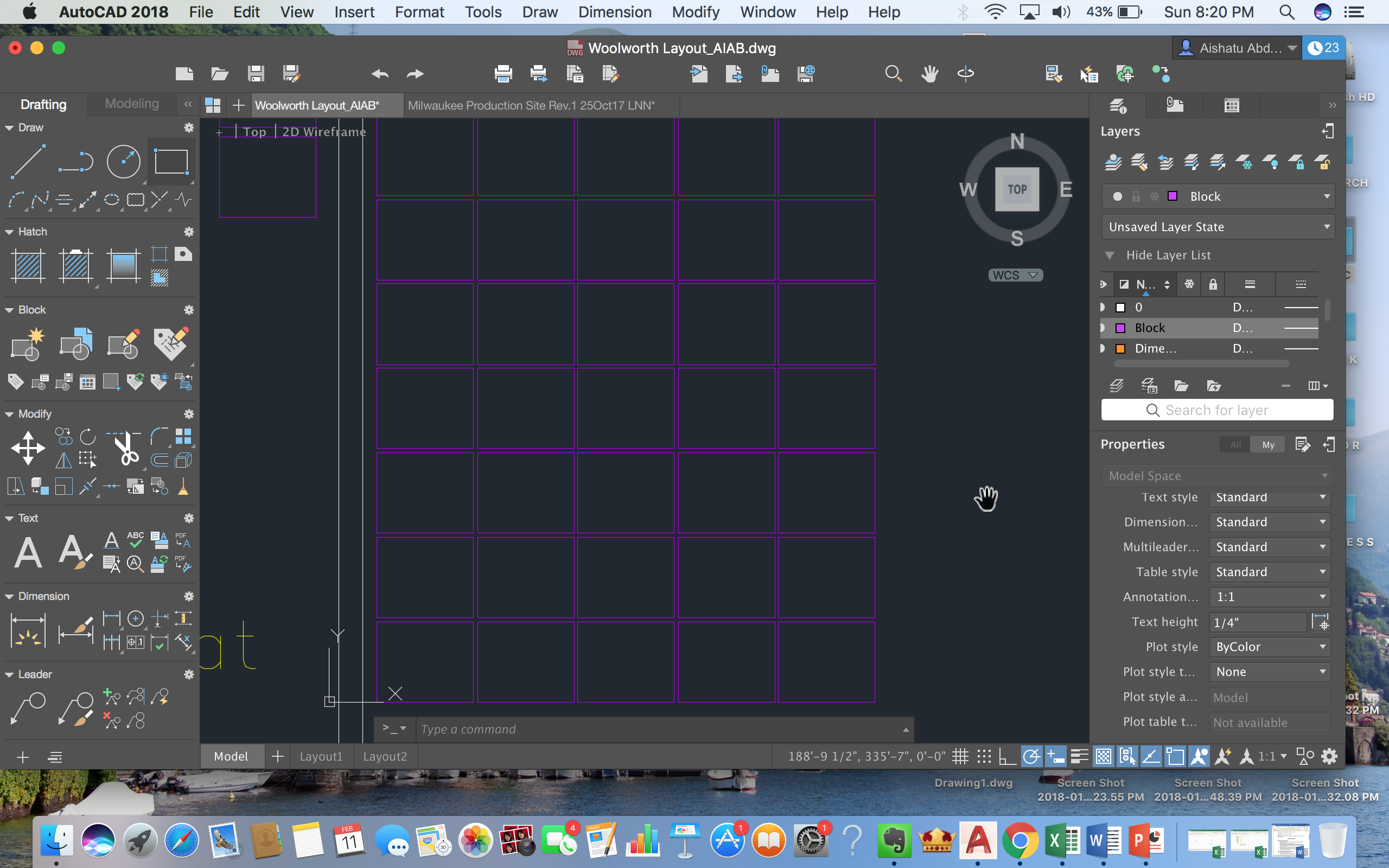Toggle snap mode in the status bar
Viewport: 1389px width, 868px height.
tap(984, 756)
